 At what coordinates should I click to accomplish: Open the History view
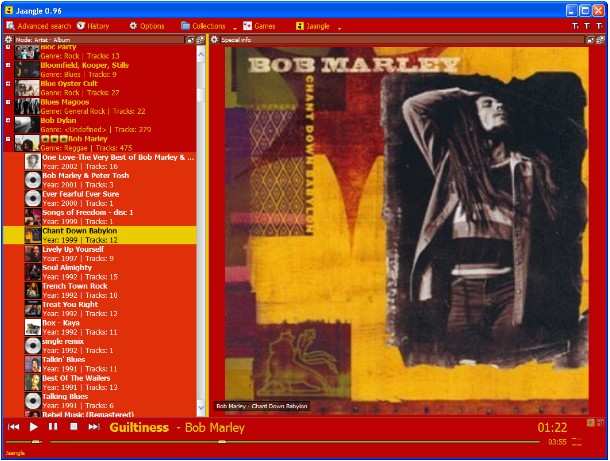coord(93,26)
